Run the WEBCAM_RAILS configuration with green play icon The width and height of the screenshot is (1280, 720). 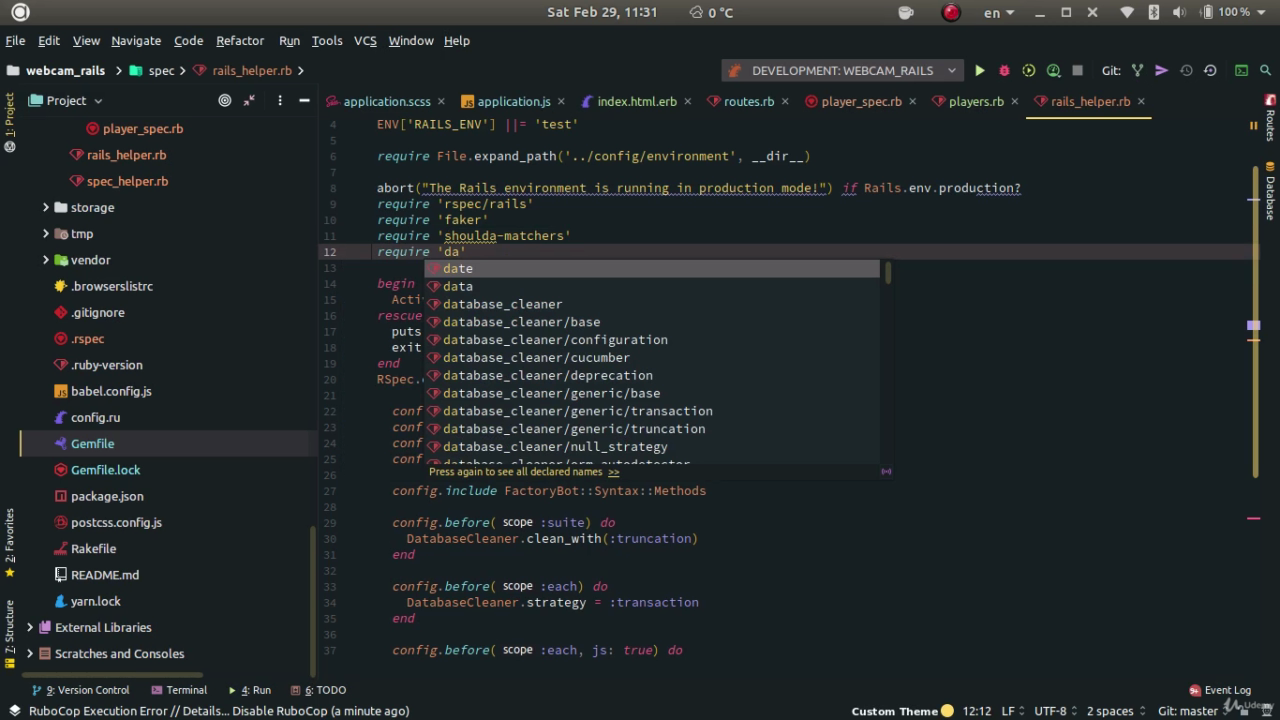coord(980,71)
